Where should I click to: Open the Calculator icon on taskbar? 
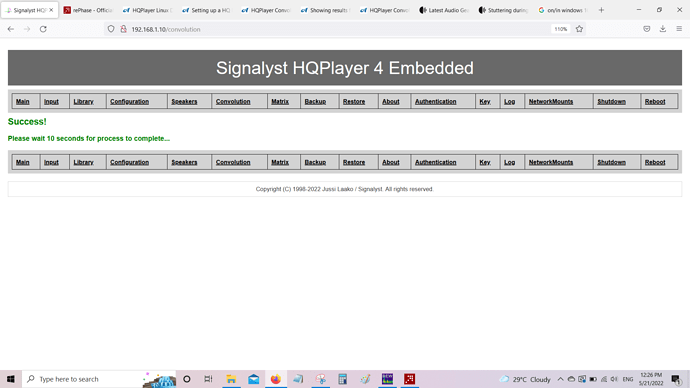[x=342, y=379]
